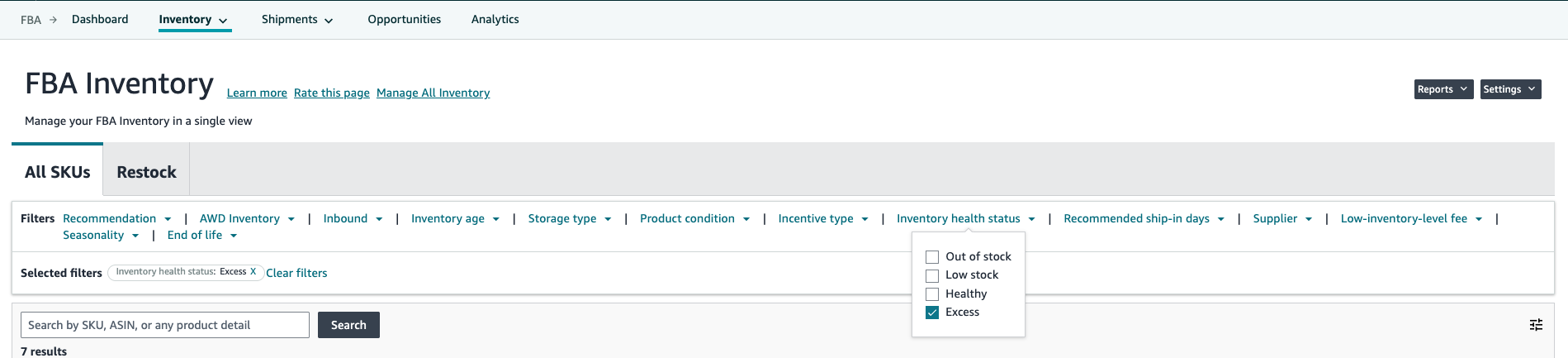The height and width of the screenshot is (358, 1568).
Task: Open Recommended ship-in days filter
Action: click(1144, 218)
